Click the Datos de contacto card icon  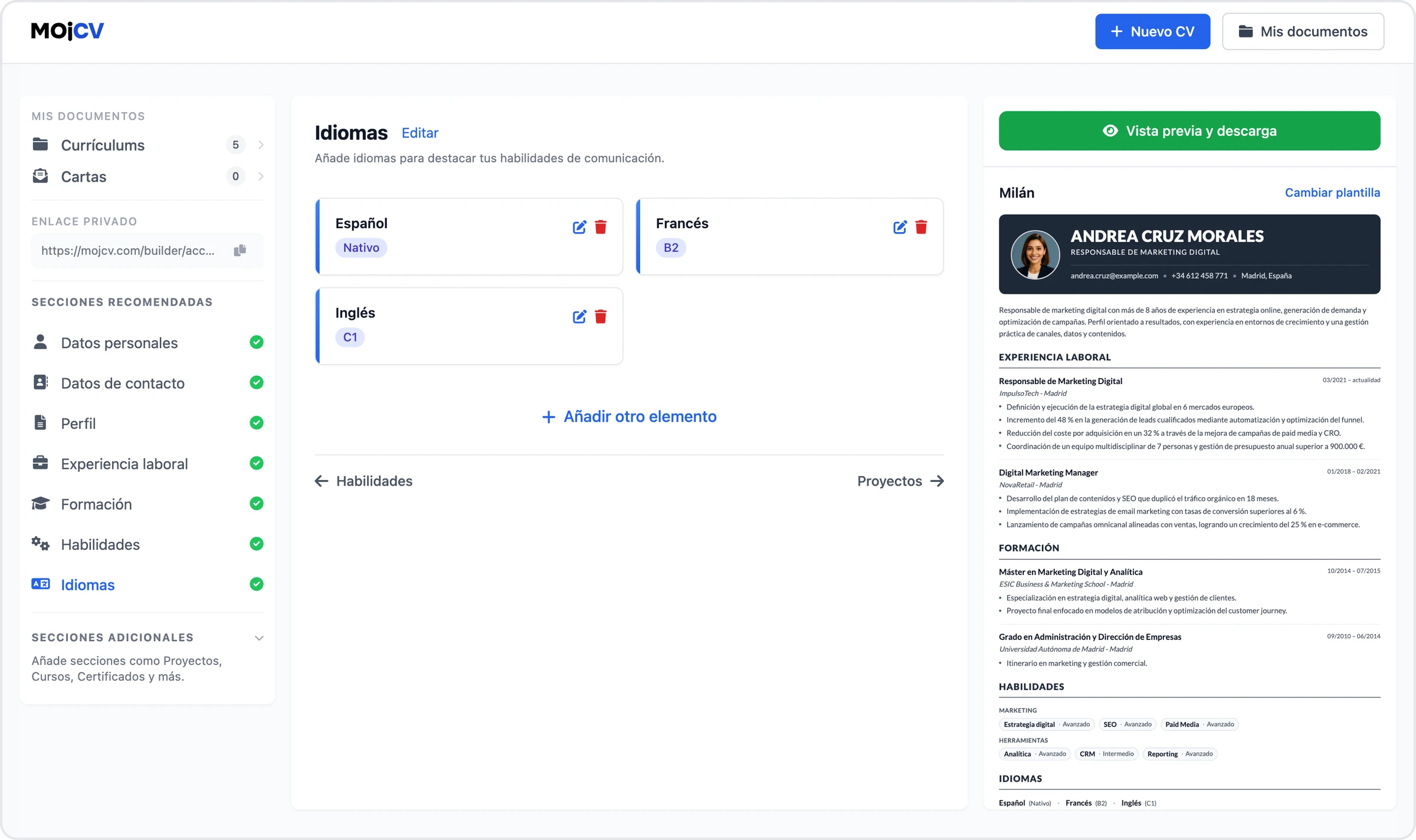click(x=40, y=382)
